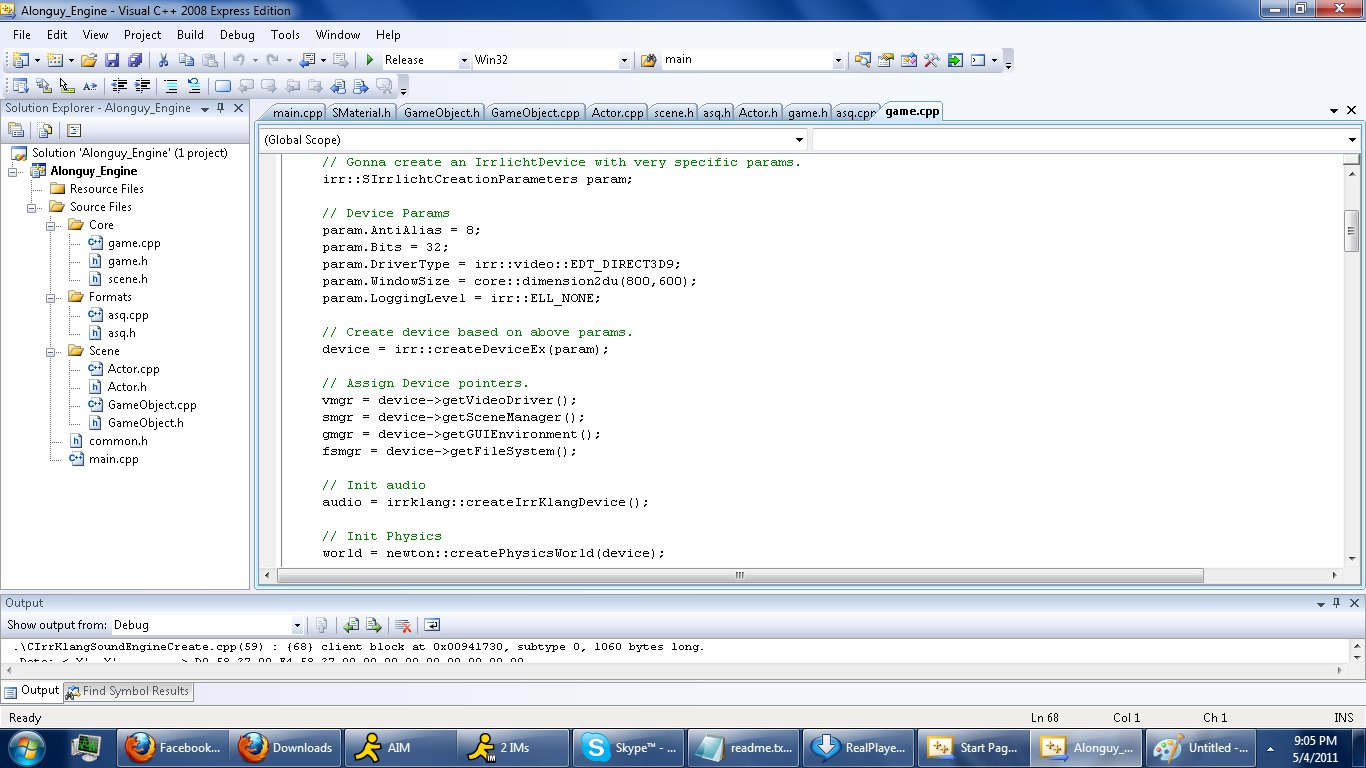Select Actor.cpp in Solution Explorer tree
Image resolution: width=1366 pixels, height=768 pixels.
coord(133,369)
